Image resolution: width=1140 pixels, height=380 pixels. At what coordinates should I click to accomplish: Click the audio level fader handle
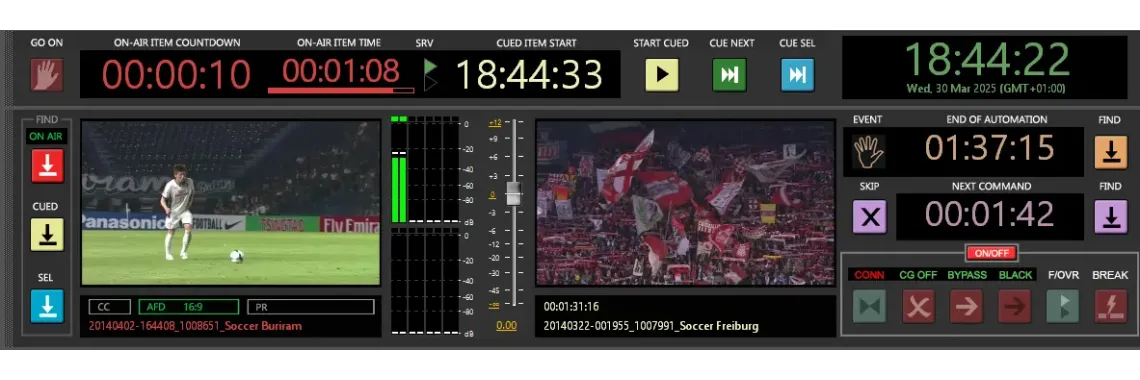(514, 194)
